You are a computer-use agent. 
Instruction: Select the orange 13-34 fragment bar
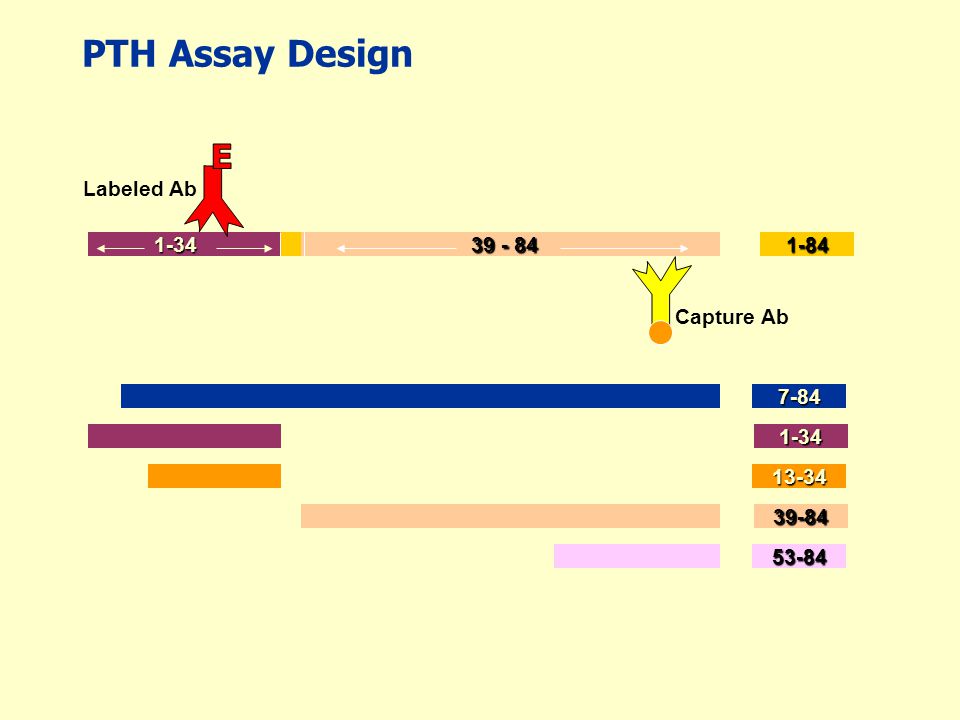[214, 476]
